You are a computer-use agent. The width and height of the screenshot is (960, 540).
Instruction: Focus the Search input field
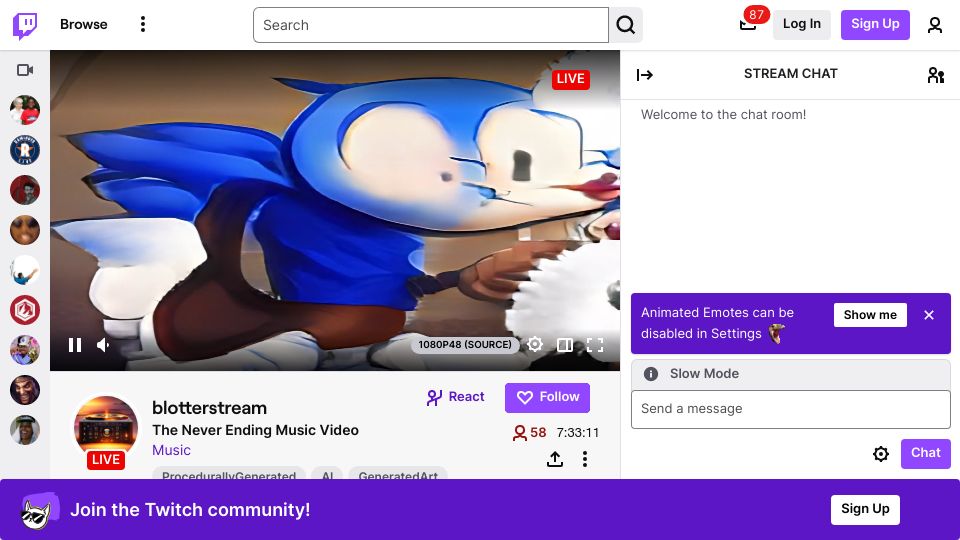click(x=430, y=25)
